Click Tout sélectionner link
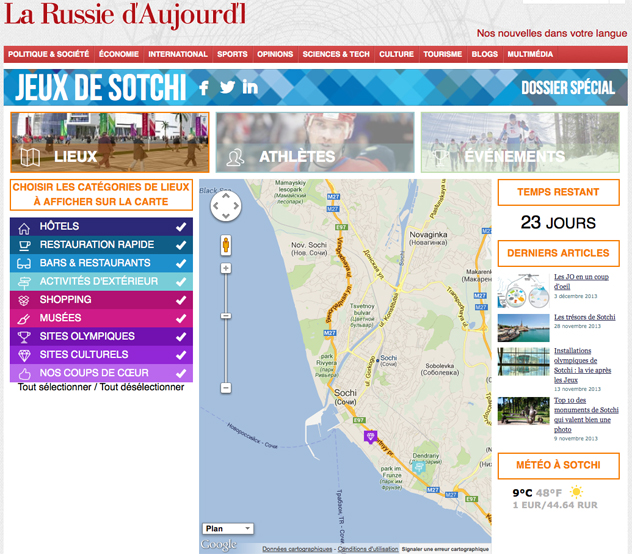 [54, 387]
